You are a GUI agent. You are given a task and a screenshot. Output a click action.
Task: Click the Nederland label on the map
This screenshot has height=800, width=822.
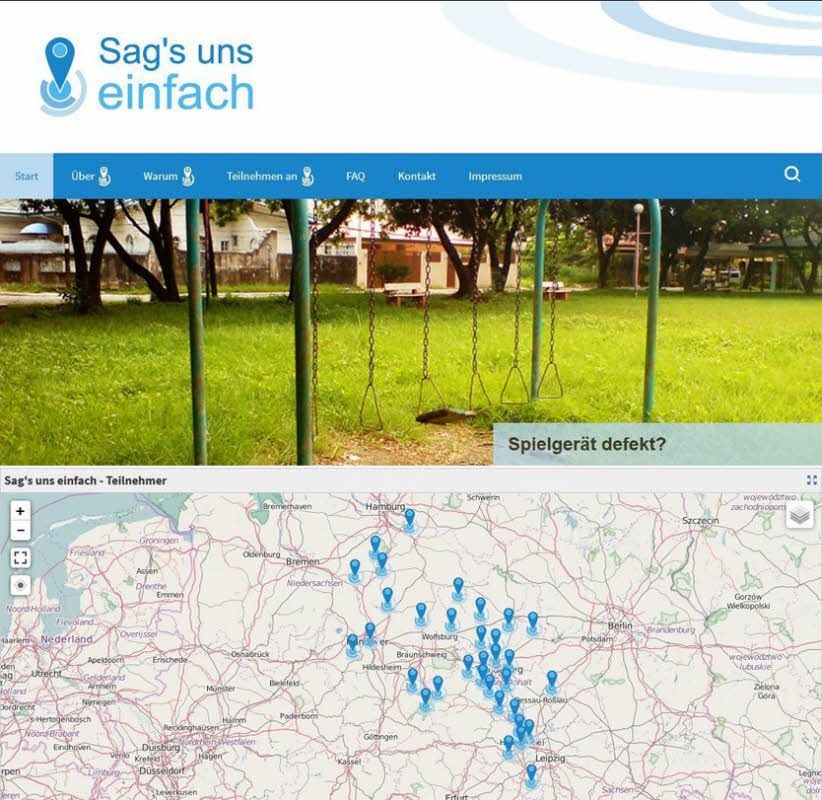[67, 639]
